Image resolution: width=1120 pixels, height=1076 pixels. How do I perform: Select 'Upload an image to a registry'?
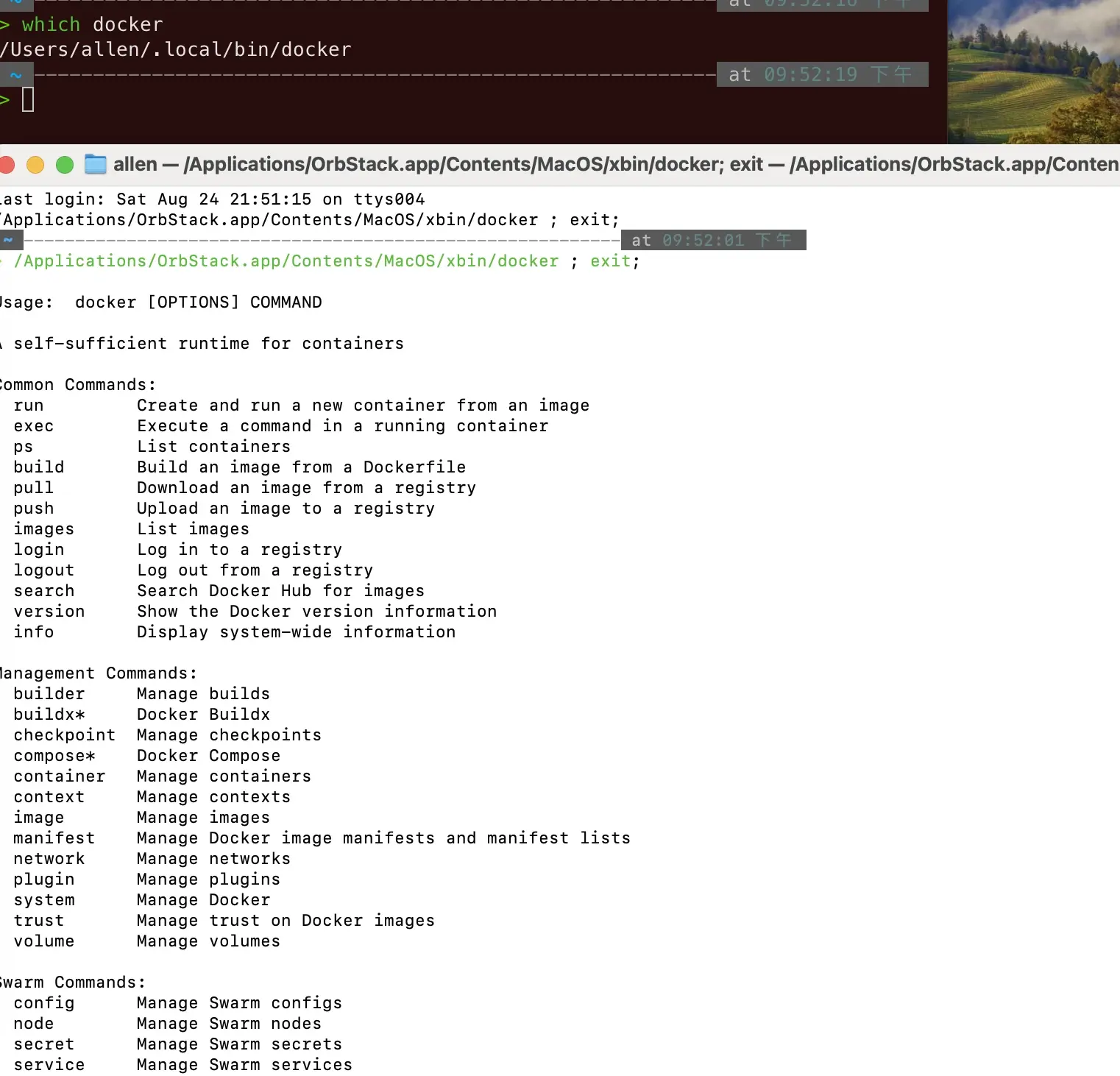coord(286,509)
